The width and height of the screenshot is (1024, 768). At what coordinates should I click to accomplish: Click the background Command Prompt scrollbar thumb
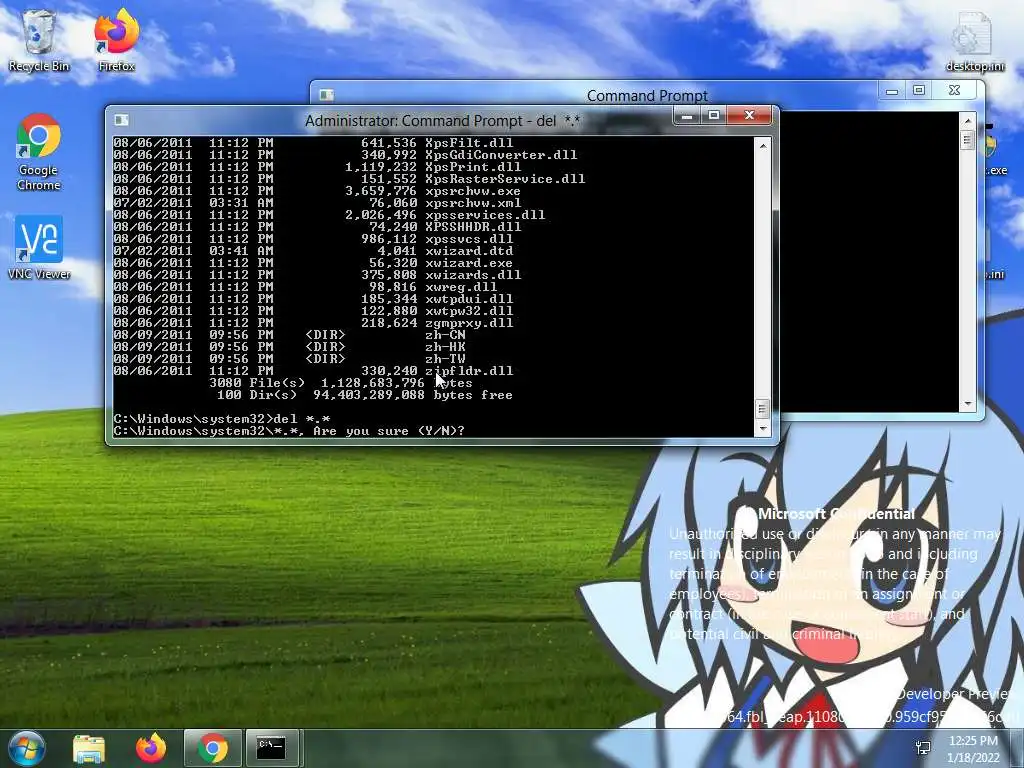coord(968,140)
